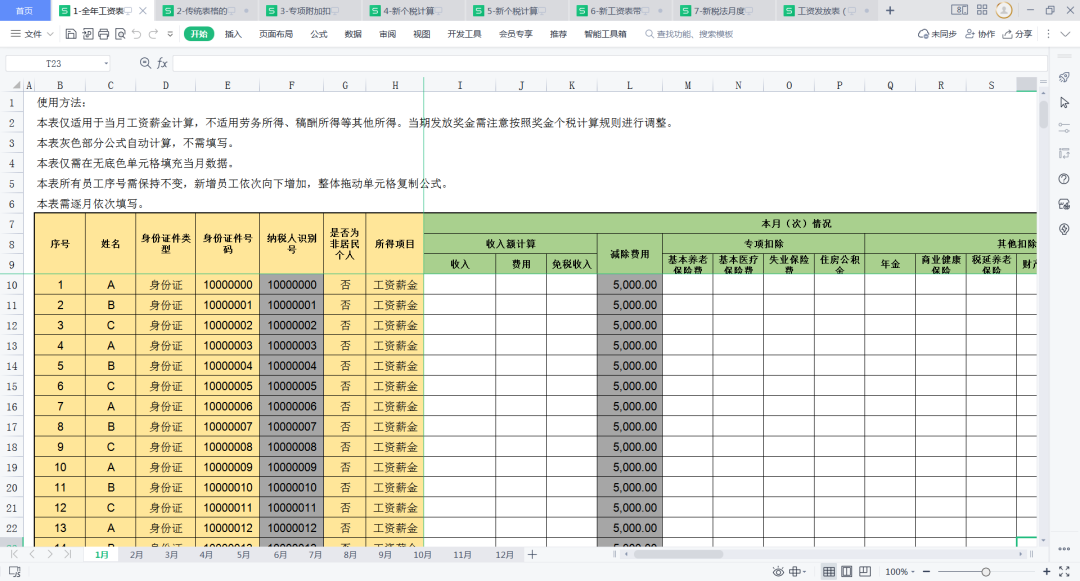The width and height of the screenshot is (1080, 581).
Task: Open the 100% zoom level dropdown
Action: tap(900, 571)
